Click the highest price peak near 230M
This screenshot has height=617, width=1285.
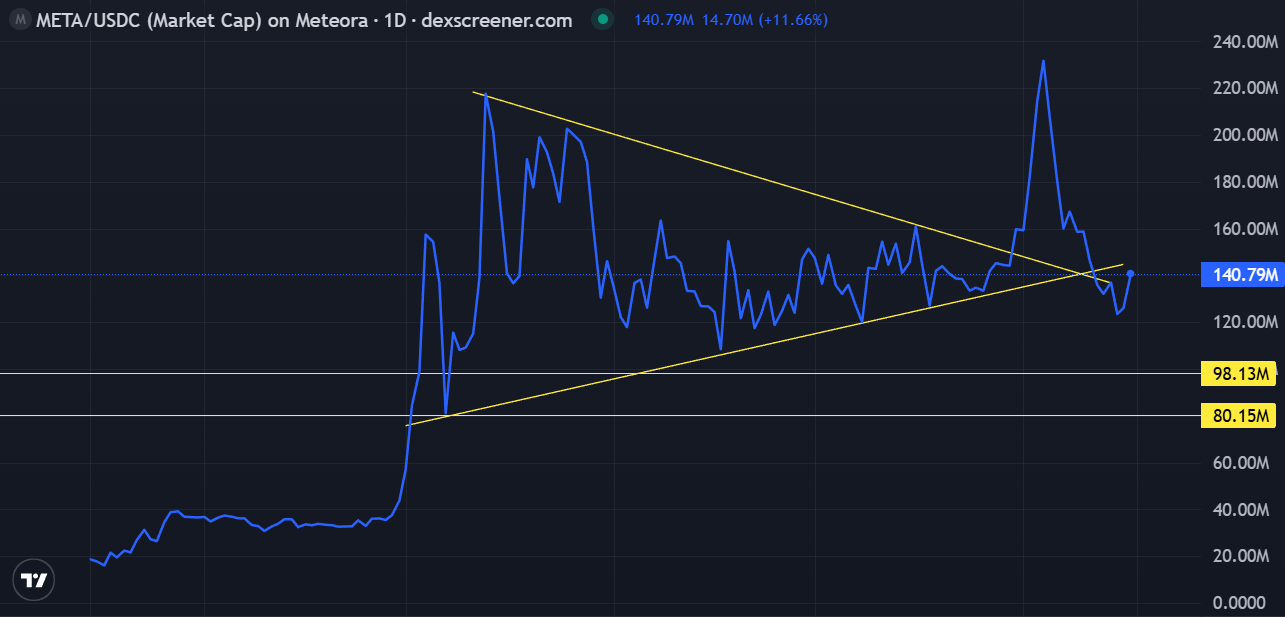click(x=1043, y=61)
